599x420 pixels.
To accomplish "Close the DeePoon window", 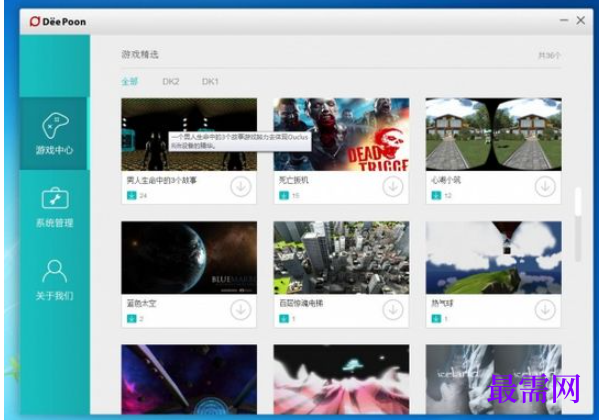I will click(581, 20).
